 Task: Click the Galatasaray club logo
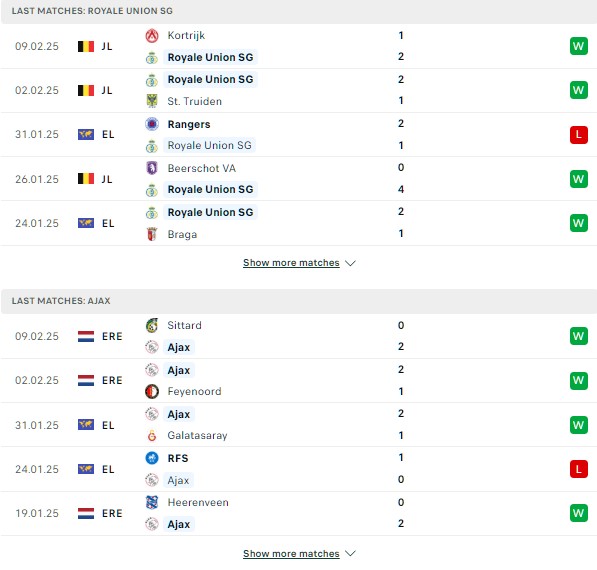(152, 435)
